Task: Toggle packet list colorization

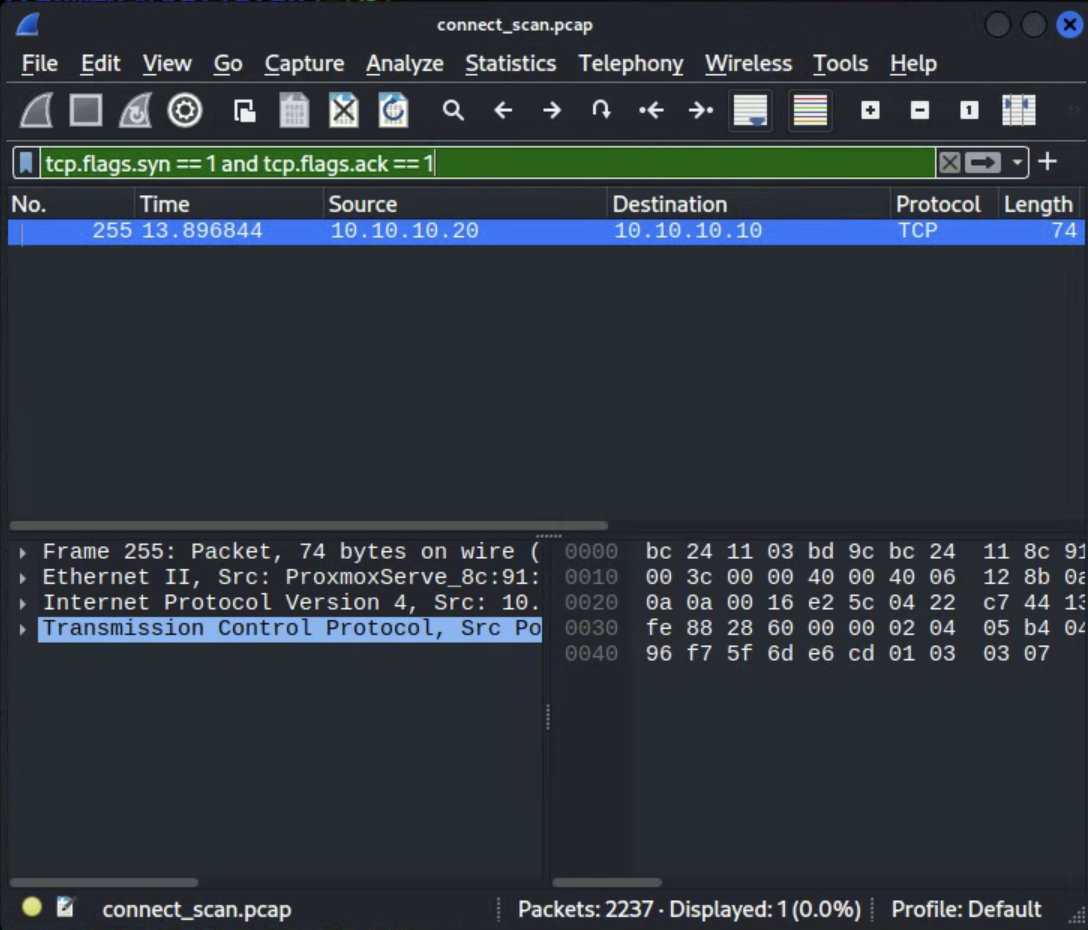Action: 810,110
